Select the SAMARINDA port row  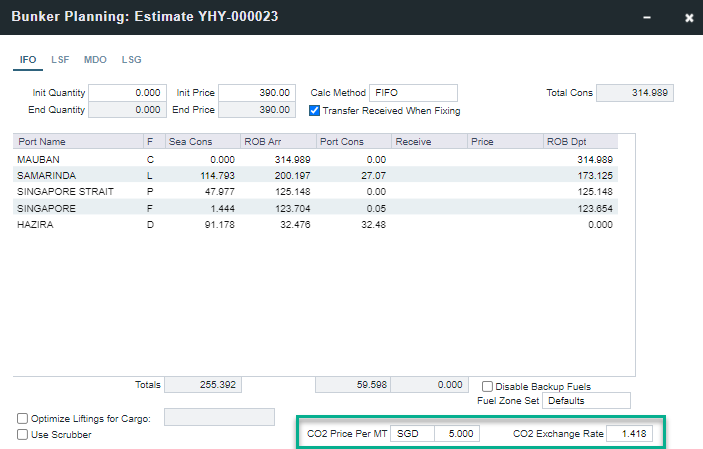80,175
